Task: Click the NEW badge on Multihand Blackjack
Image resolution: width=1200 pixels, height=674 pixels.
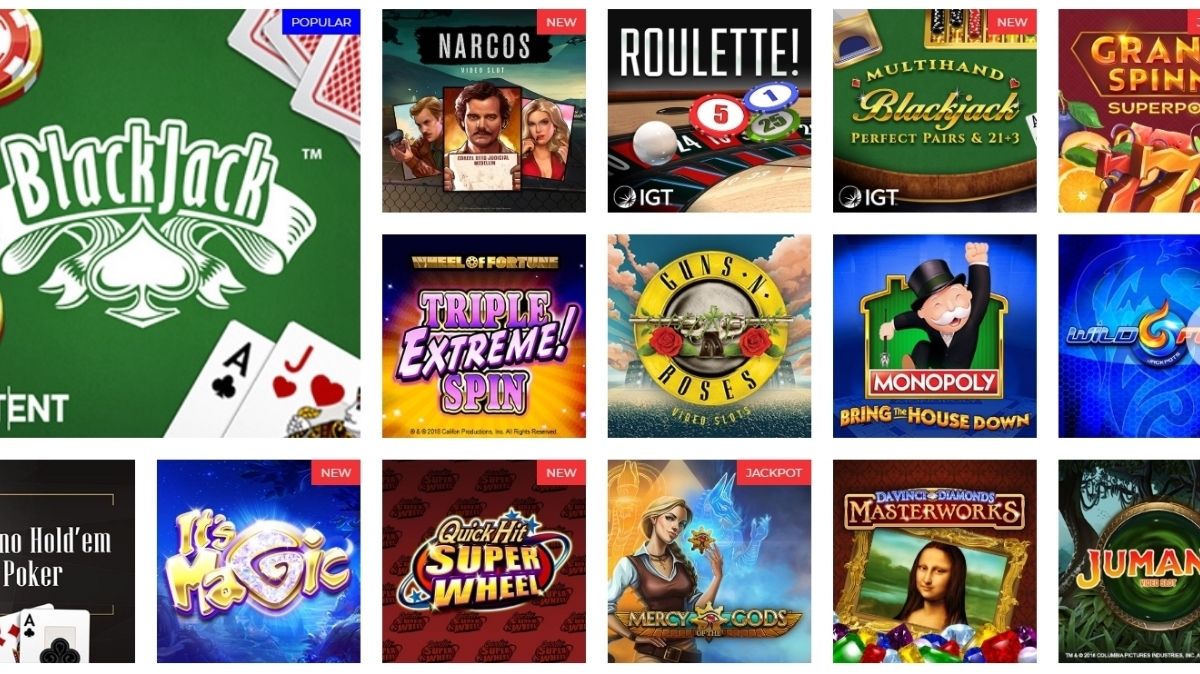Action: (x=1012, y=22)
